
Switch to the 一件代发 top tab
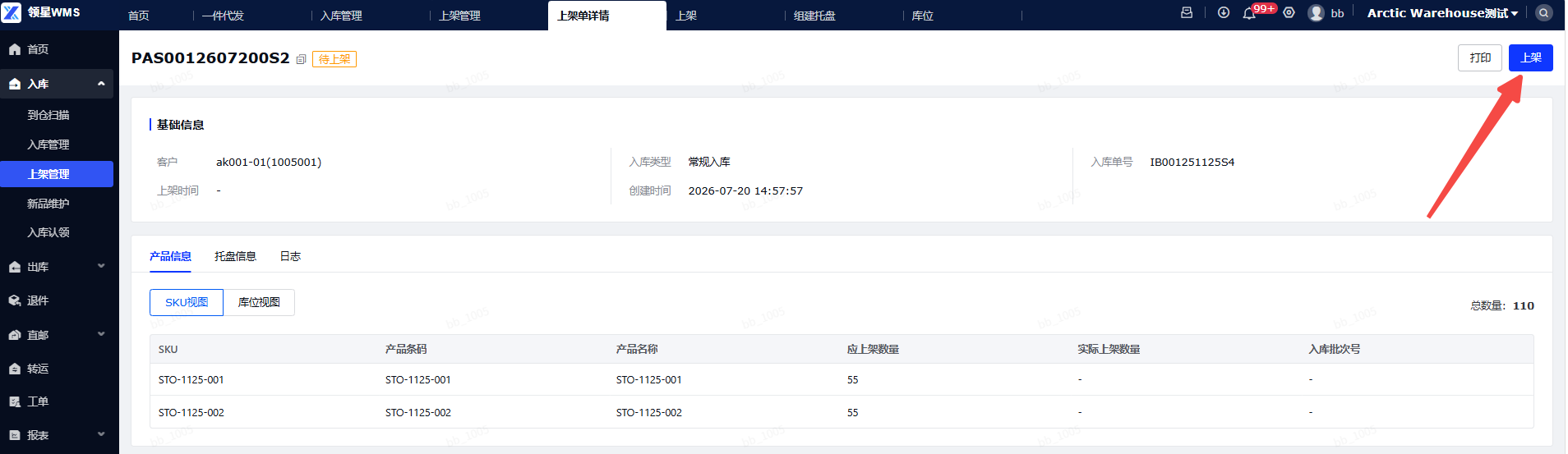[x=223, y=16]
